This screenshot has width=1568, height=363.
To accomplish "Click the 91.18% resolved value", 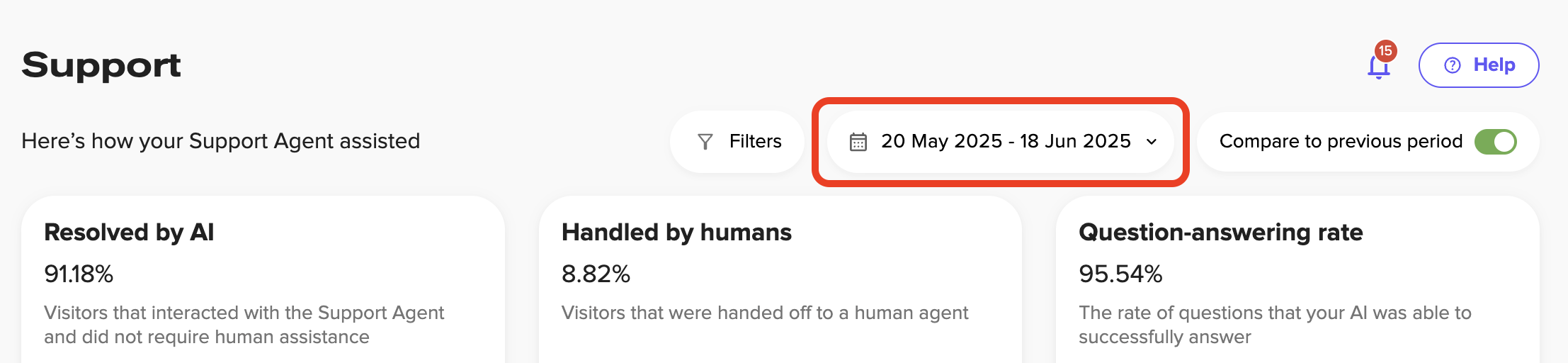I will 79,274.
